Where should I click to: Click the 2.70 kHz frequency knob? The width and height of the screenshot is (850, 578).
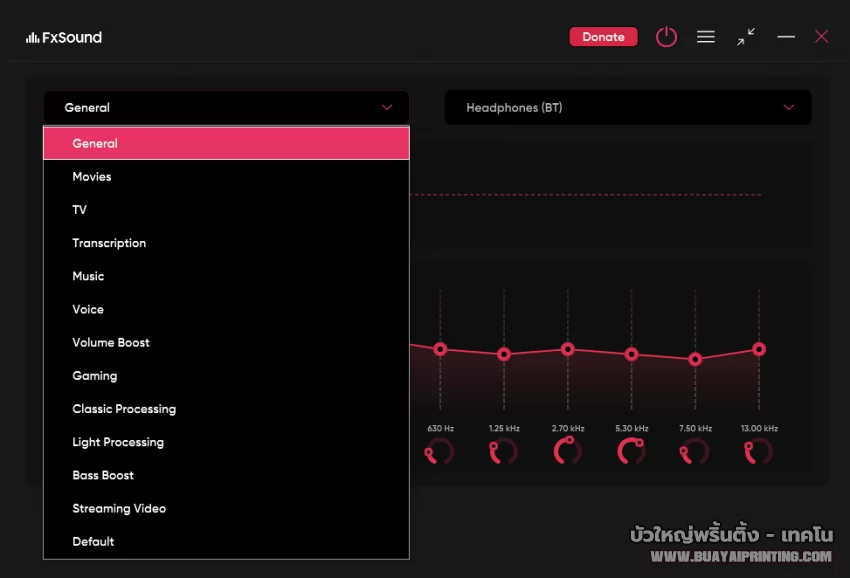pyautogui.click(x=568, y=452)
